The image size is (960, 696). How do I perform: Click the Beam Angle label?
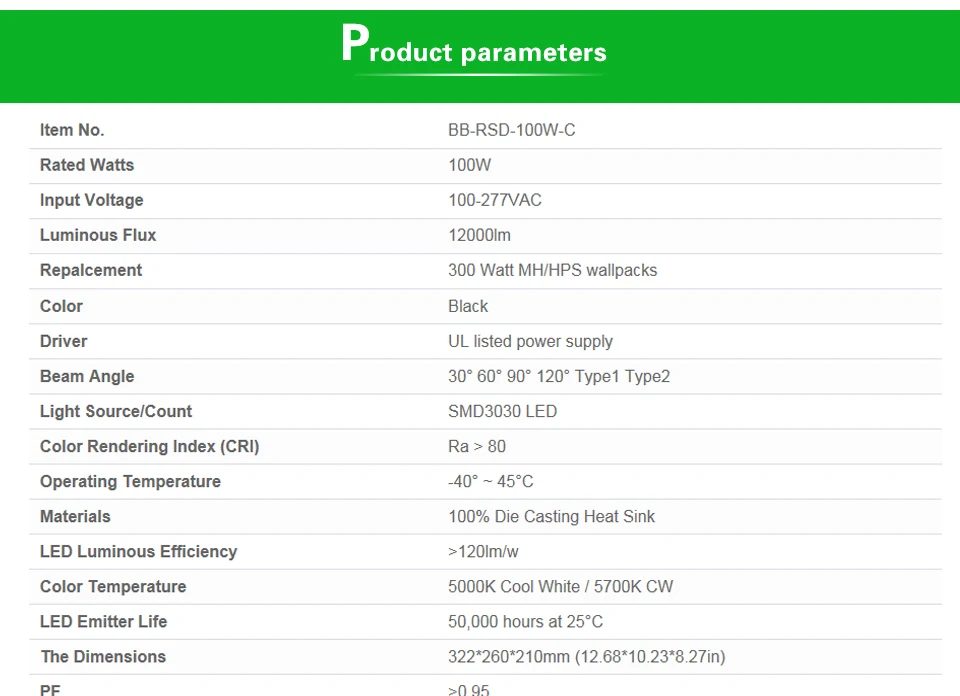tap(87, 376)
